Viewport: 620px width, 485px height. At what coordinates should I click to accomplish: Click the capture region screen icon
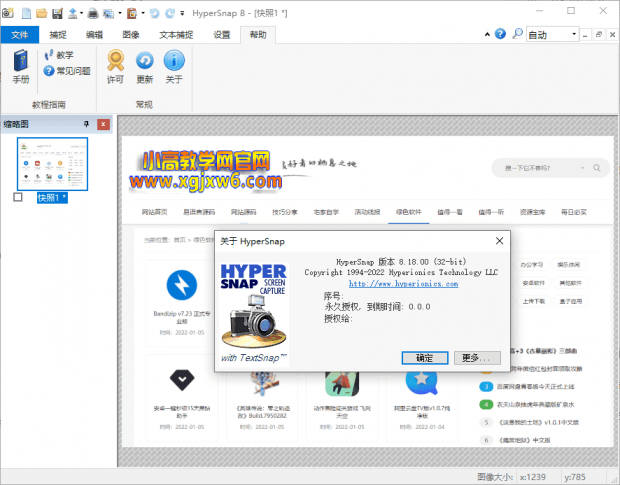tap(108, 13)
